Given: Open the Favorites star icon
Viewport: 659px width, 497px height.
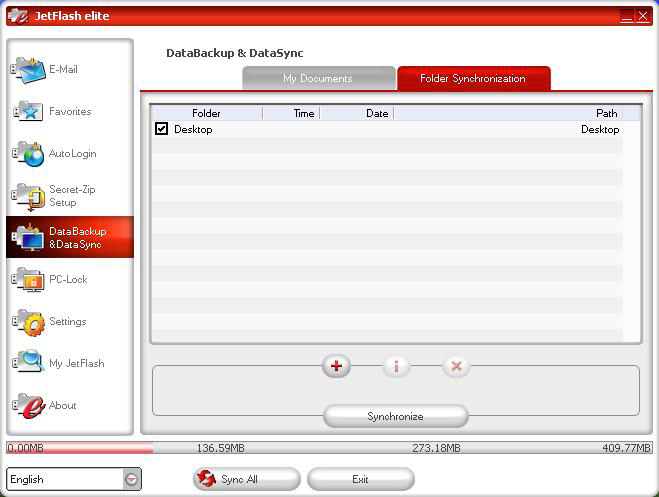Looking at the screenshot, I should [x=28, y=112].
